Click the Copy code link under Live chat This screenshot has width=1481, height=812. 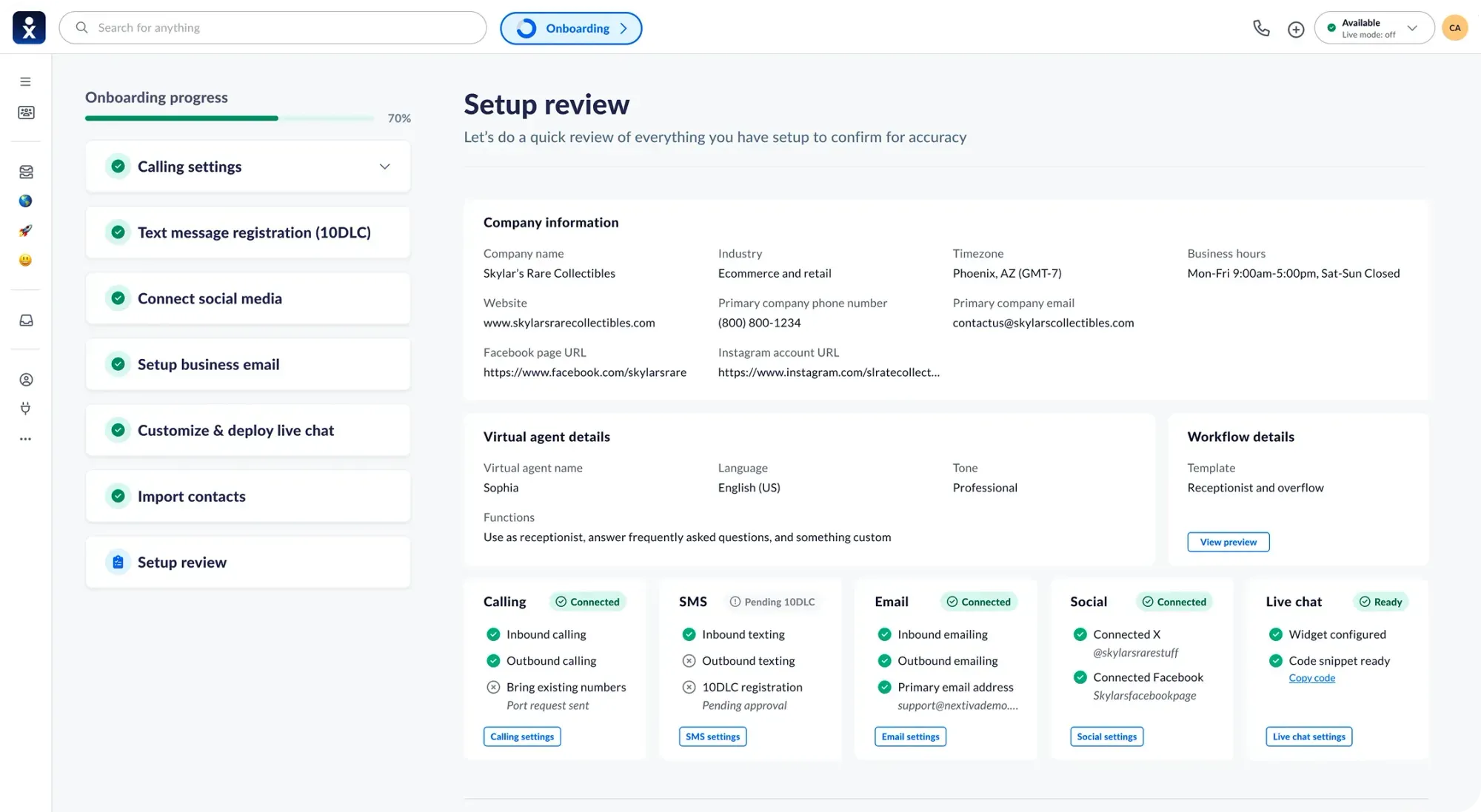point(1311,678)
